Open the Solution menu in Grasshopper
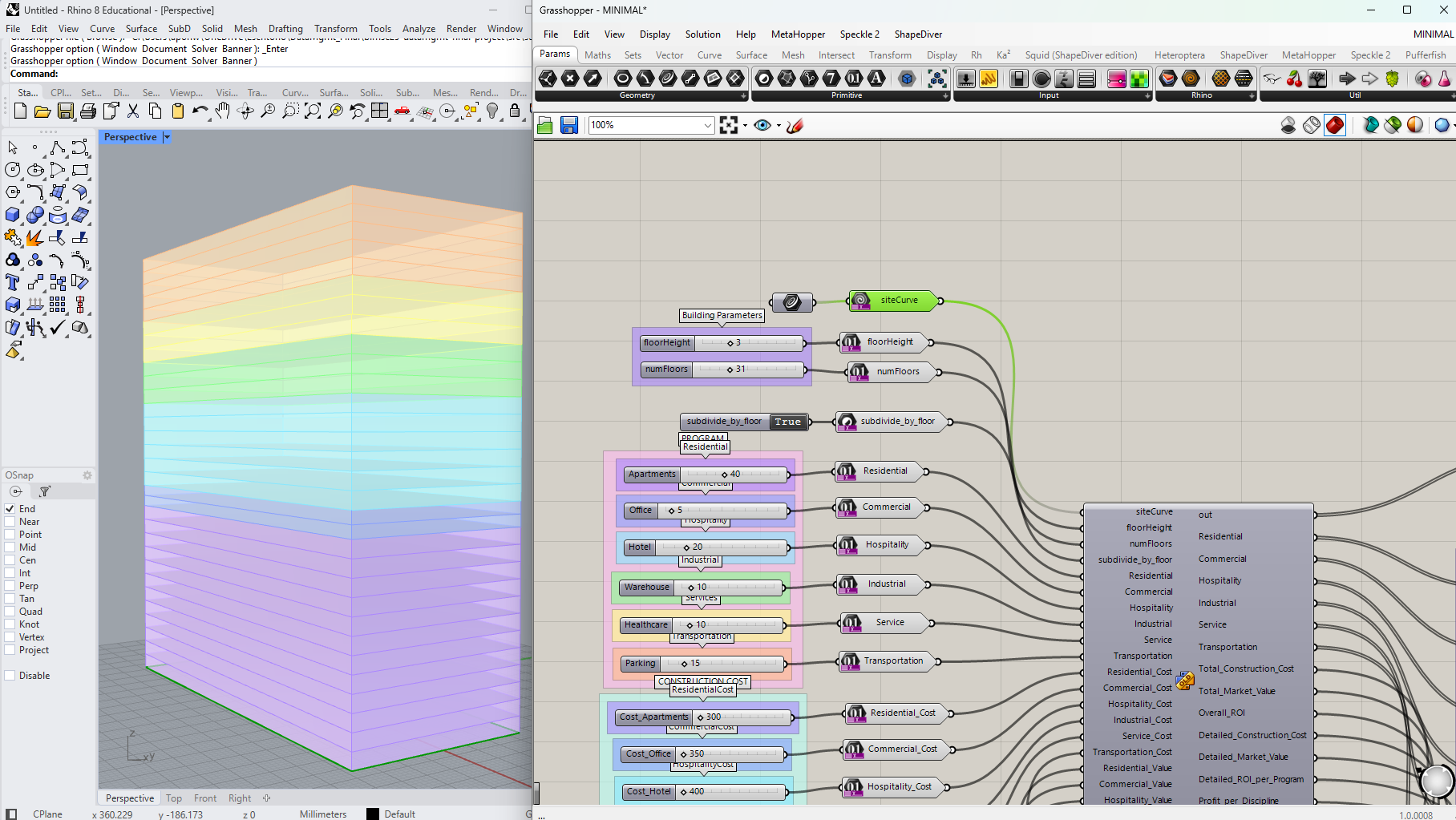The height and width of the screenshot is (820, 1456). [702, 34]
